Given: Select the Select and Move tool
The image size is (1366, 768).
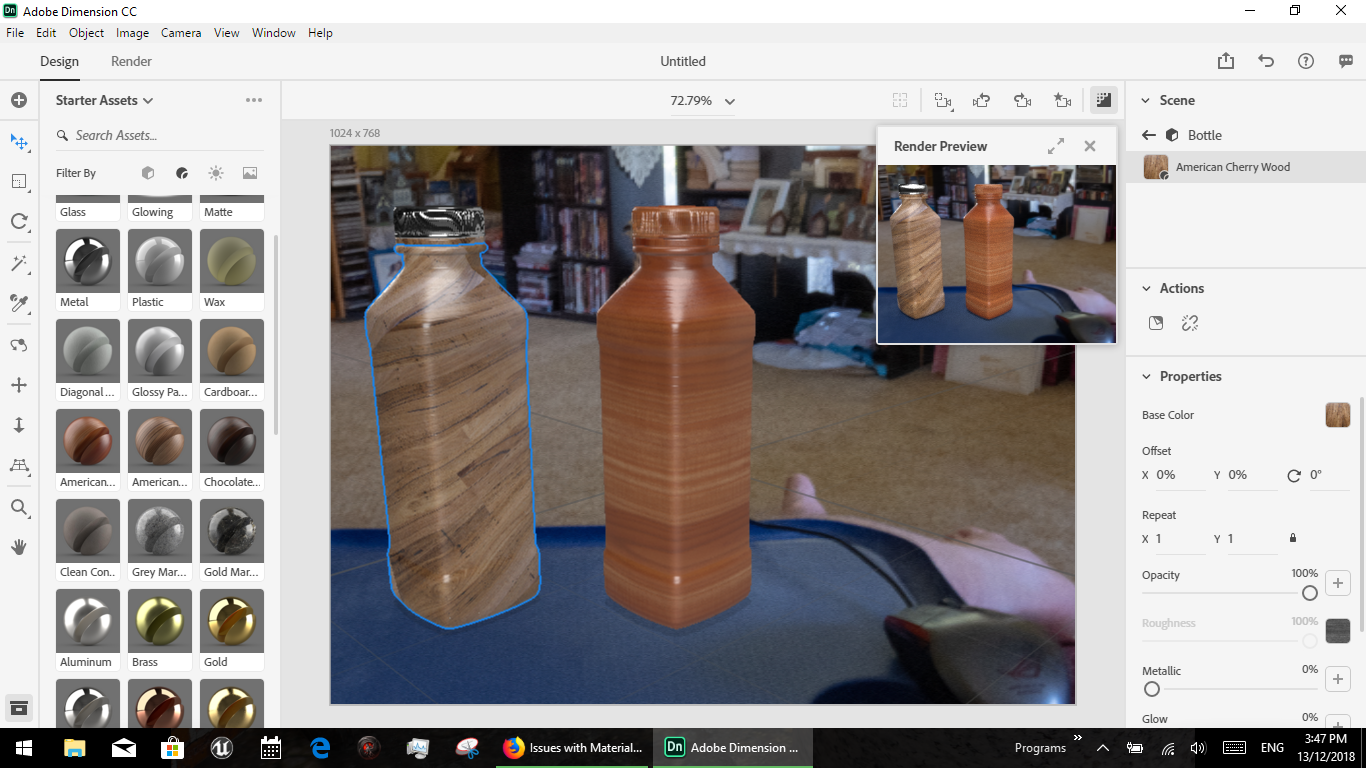Looking at the screenshot, I should [x=19, y=142].
